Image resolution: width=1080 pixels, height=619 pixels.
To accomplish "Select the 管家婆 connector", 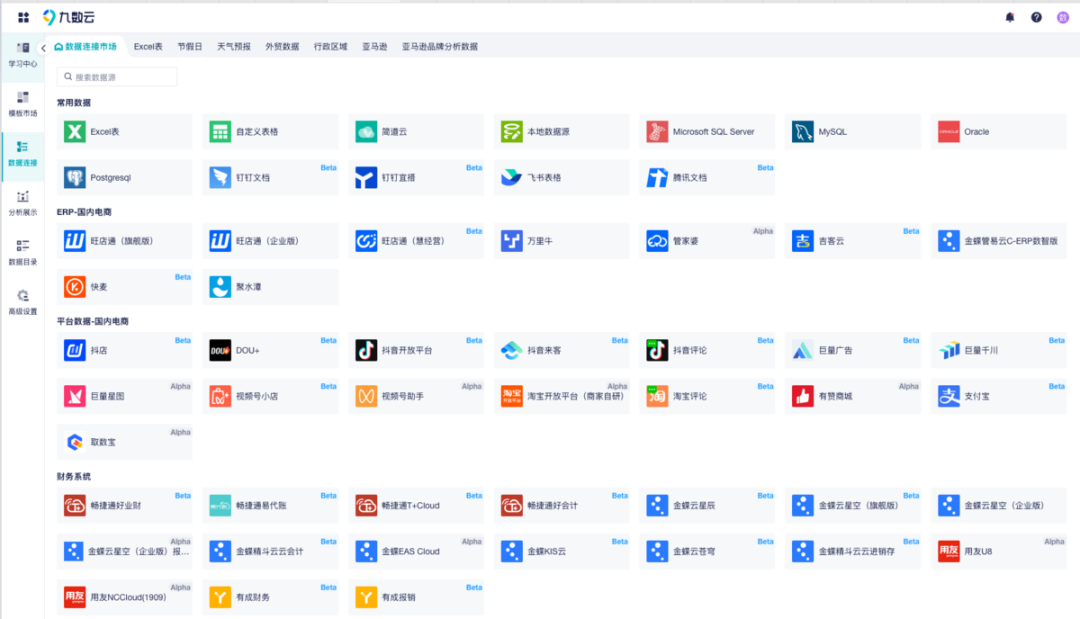I will [707, 241].
